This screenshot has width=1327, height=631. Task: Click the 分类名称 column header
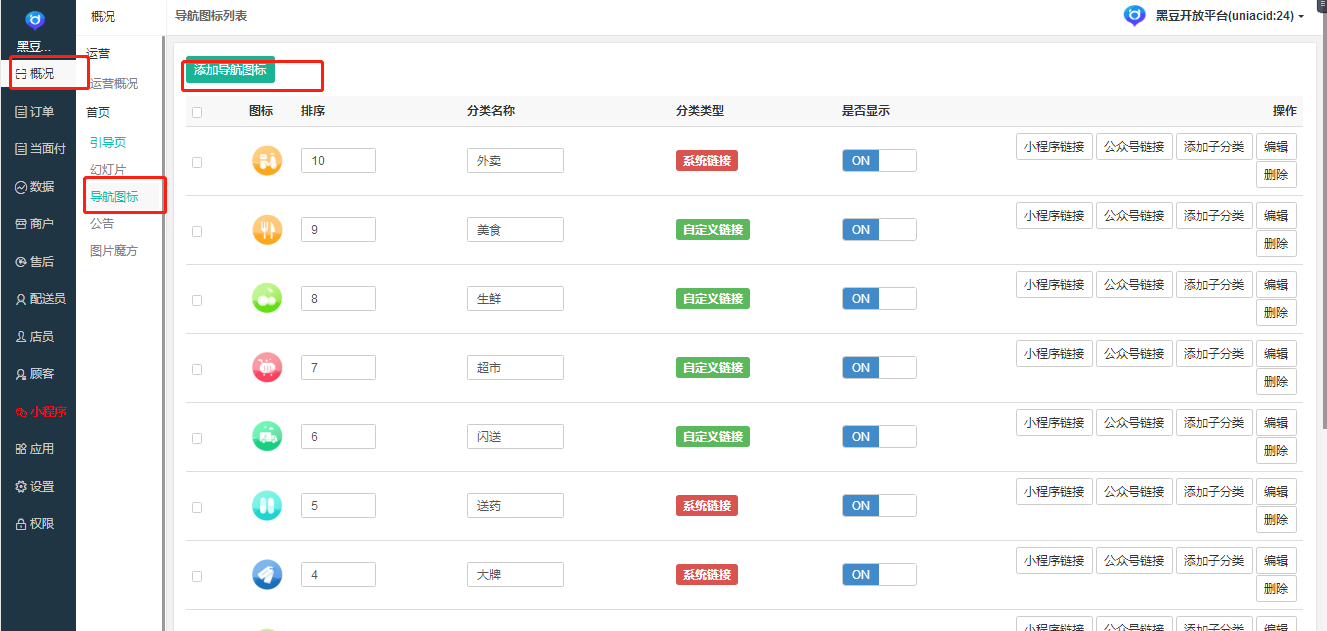(x=491, y=111)
